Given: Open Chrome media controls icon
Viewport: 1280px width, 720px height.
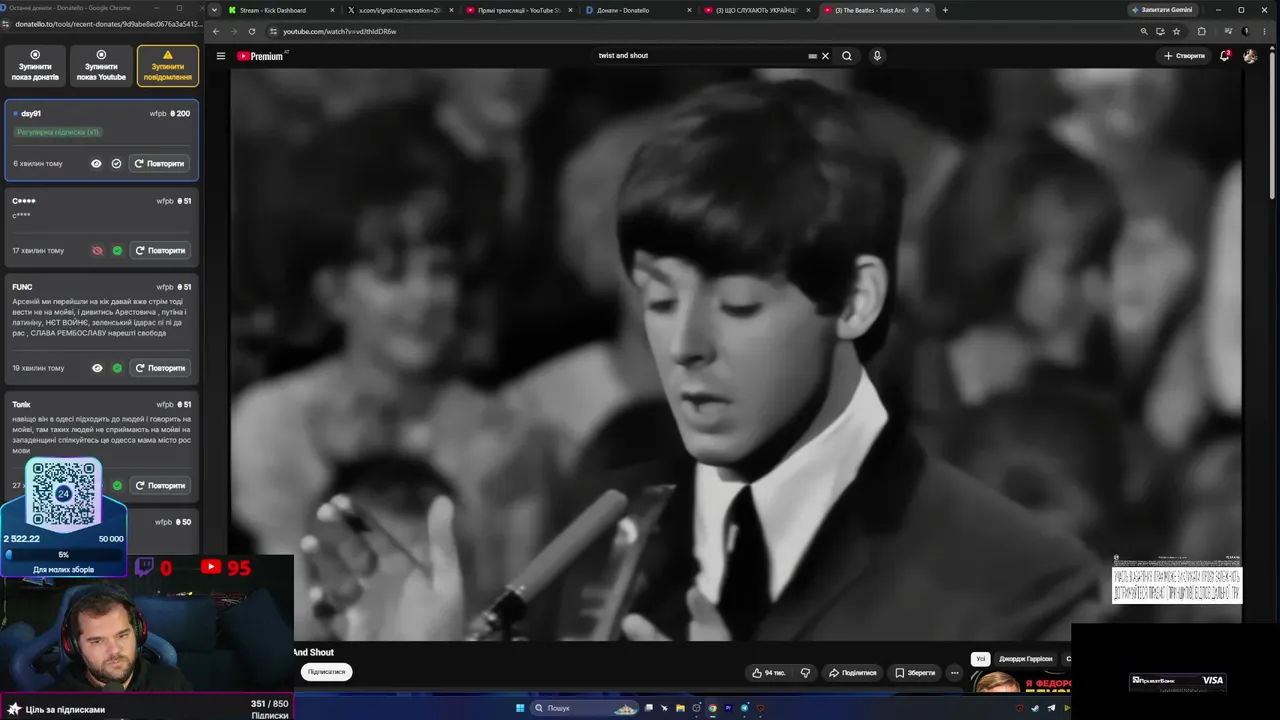Looking at the screenshot, I should point(1228,31).
